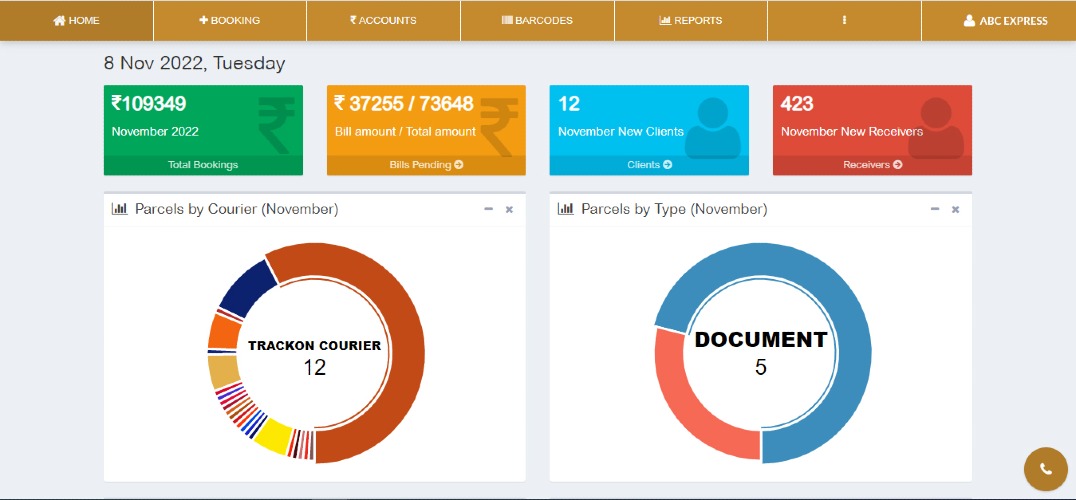Click the ₹ 37255 / 73648 amount
The image size is (1076, 500).
click(x=404, y=104)
